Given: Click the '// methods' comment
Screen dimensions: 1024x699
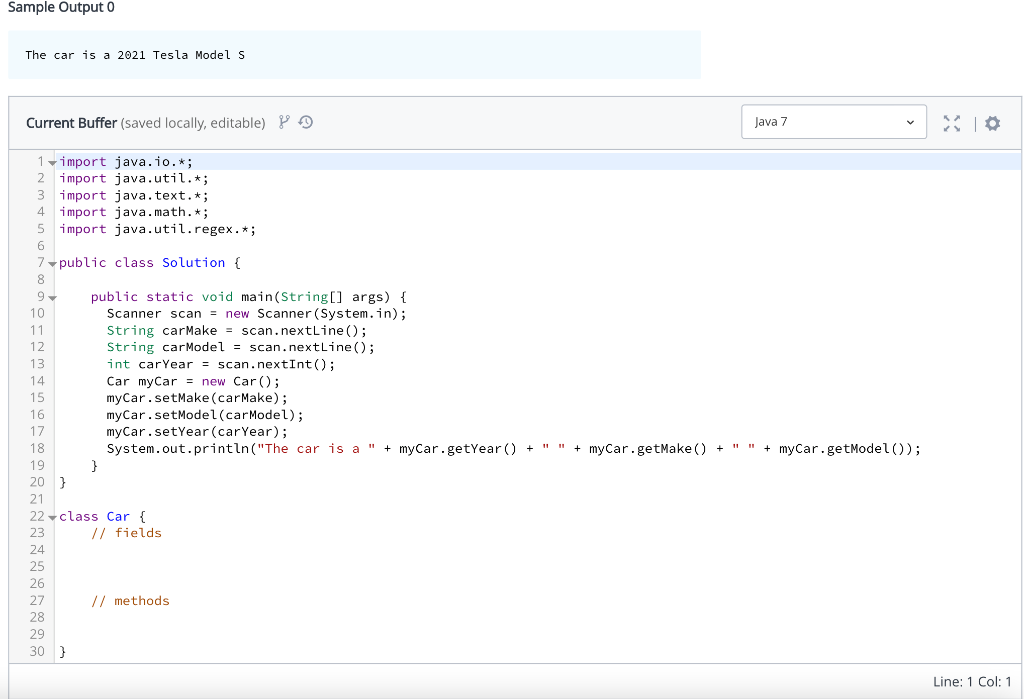Looking at the screenshot, I should click(130, 600).
